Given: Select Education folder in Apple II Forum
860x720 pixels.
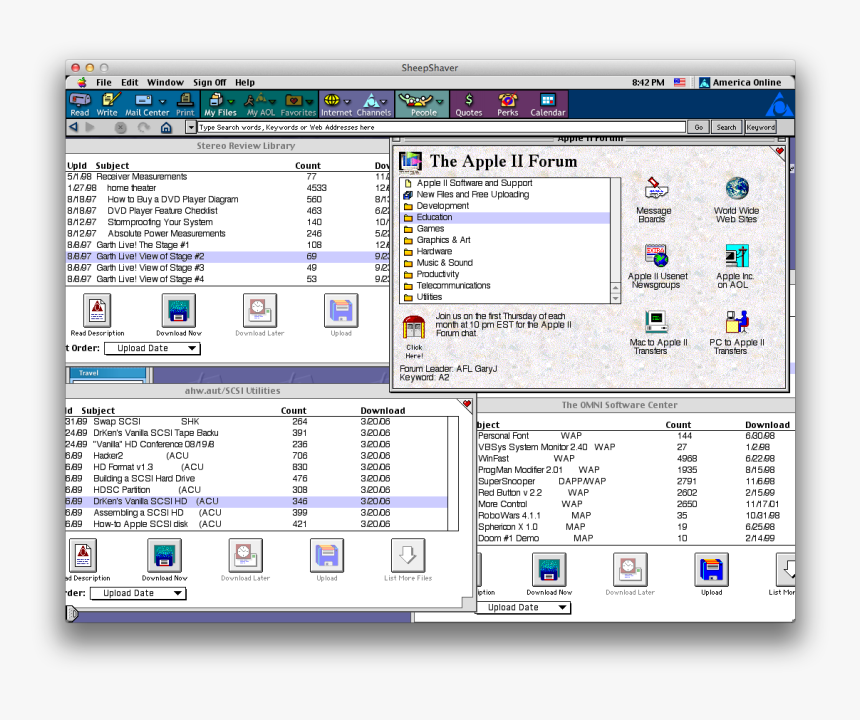Looking at the screenshot, I should (506, 218).
